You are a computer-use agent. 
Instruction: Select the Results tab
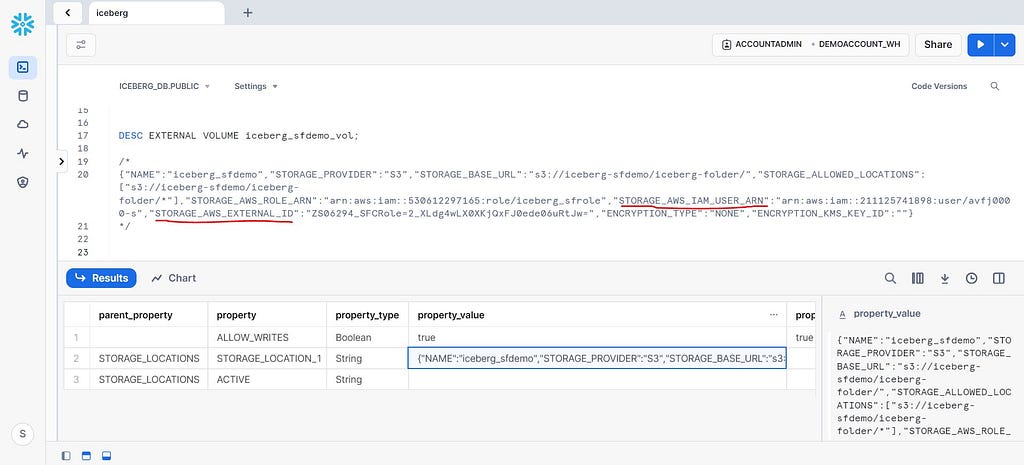click(x=101, y=278)
